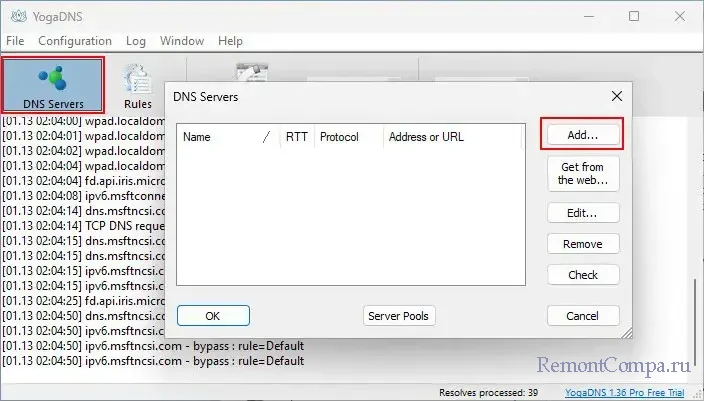
Task: Open Server Pools
Action: 398,316
